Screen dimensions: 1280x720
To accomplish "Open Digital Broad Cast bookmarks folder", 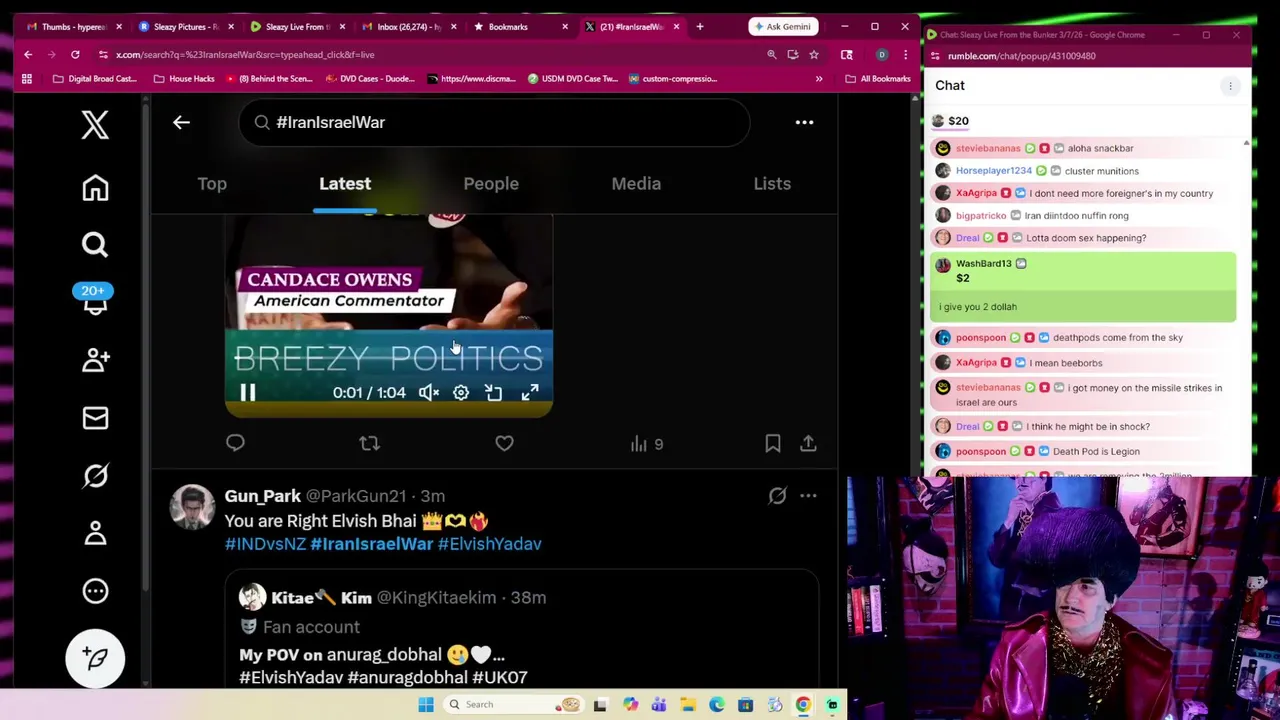I will (x=94, y=79).
